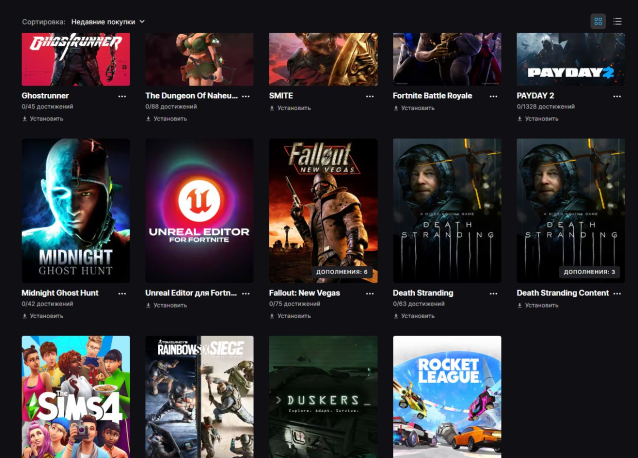The height and width of the screenshot is (458, 638).
Task: Install Fortnite Battle Royale
Action: [414, 108]
